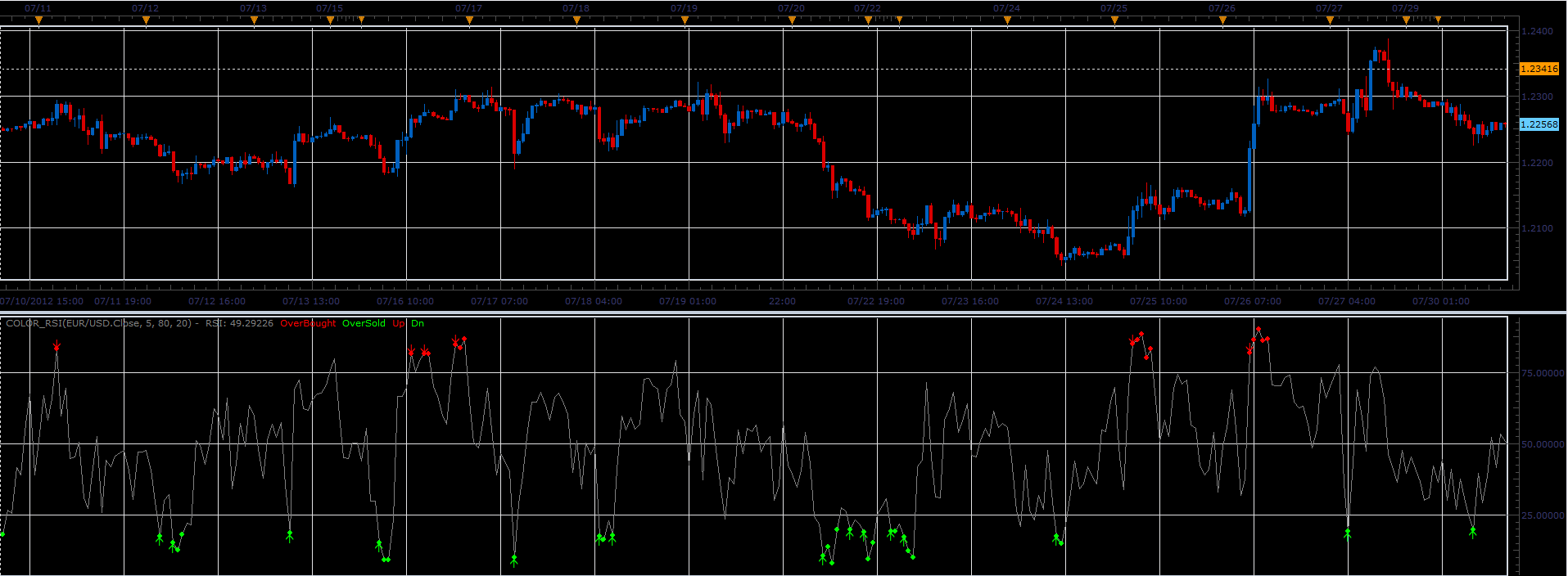Click the orange 1.23416 price tag
The width and height of the screenshot is (1568, 576).
point(1539,69)
